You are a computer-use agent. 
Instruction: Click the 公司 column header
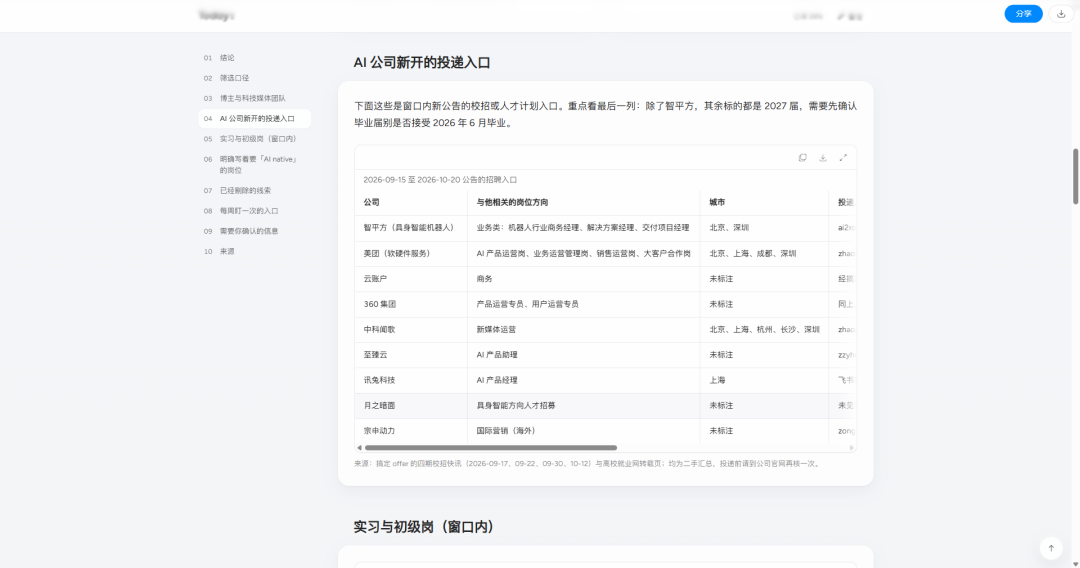pos(411,202)
